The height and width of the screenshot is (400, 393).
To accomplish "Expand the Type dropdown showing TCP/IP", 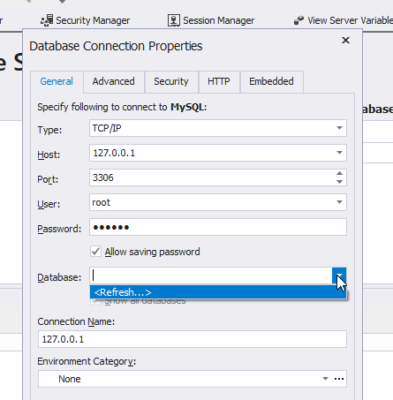I will 339,128.
